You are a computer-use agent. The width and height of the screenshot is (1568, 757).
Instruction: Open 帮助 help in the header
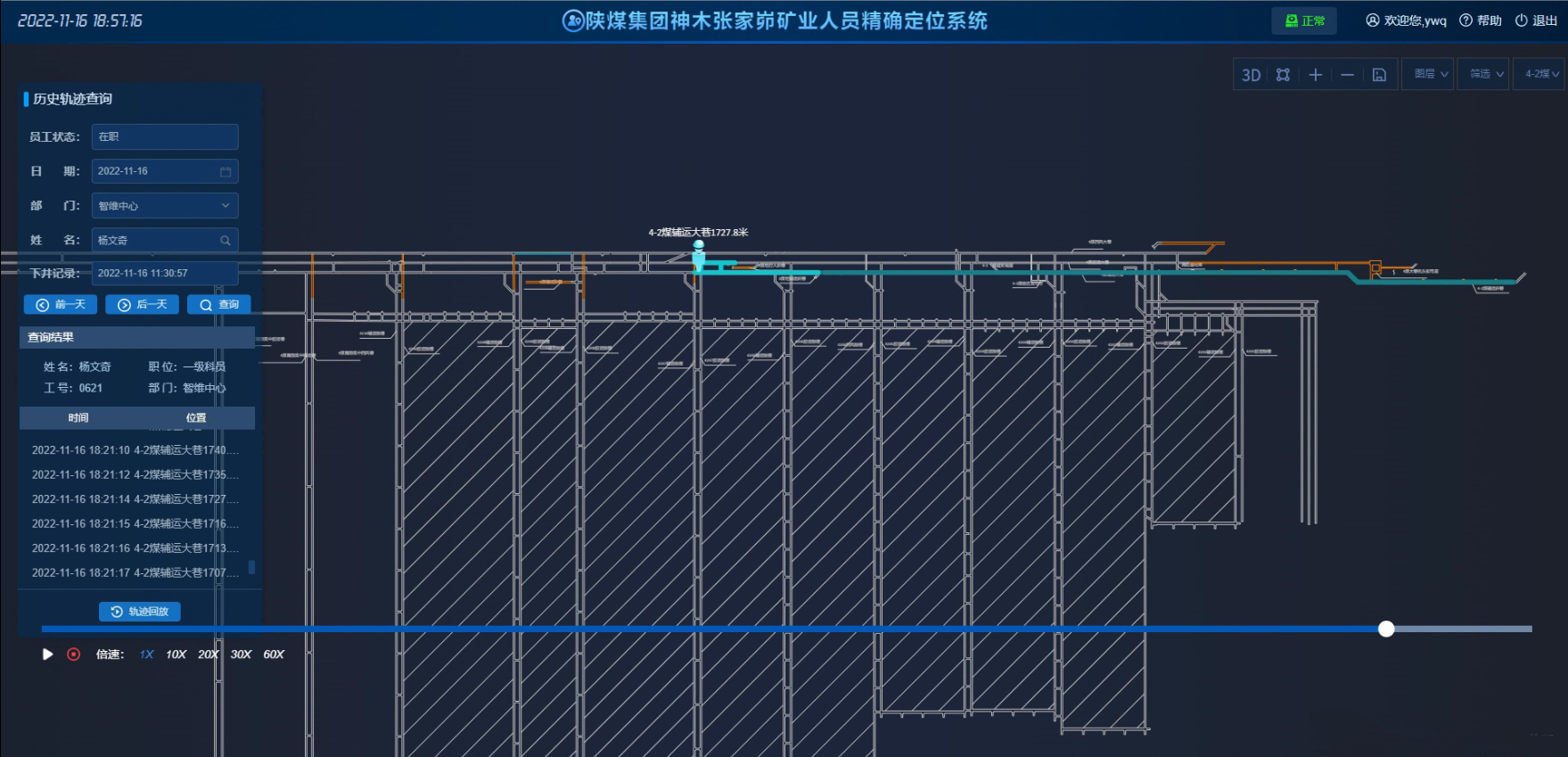point(1481,21)
